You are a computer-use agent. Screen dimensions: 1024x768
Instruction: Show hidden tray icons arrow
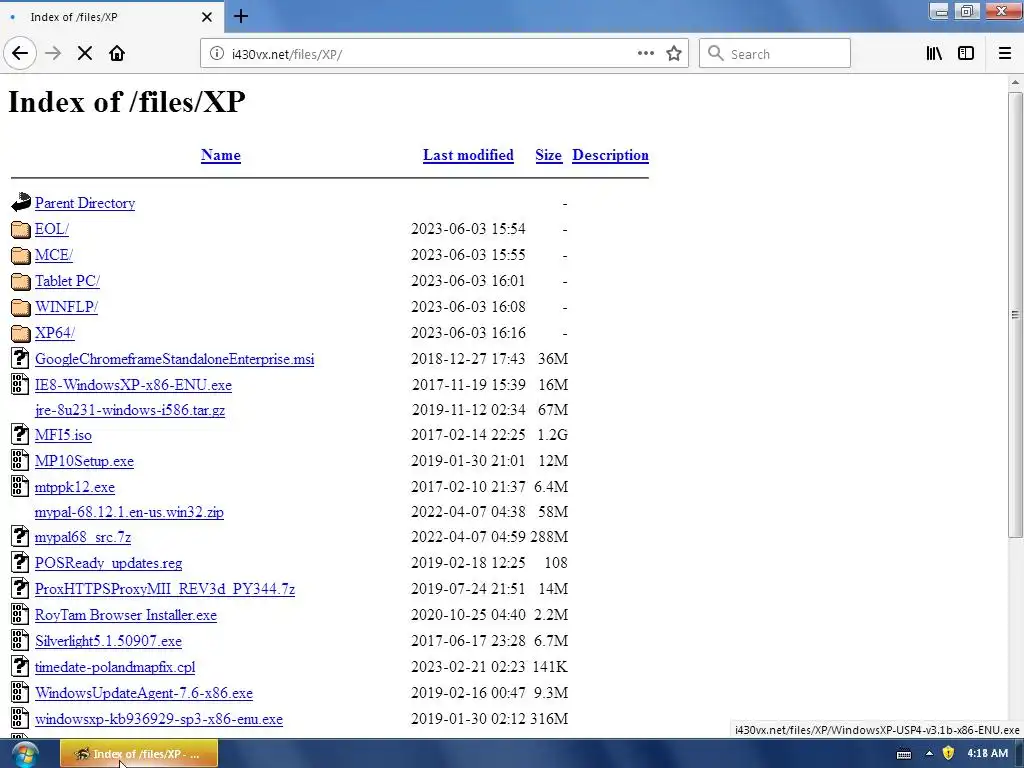click(x=929, y=754)
